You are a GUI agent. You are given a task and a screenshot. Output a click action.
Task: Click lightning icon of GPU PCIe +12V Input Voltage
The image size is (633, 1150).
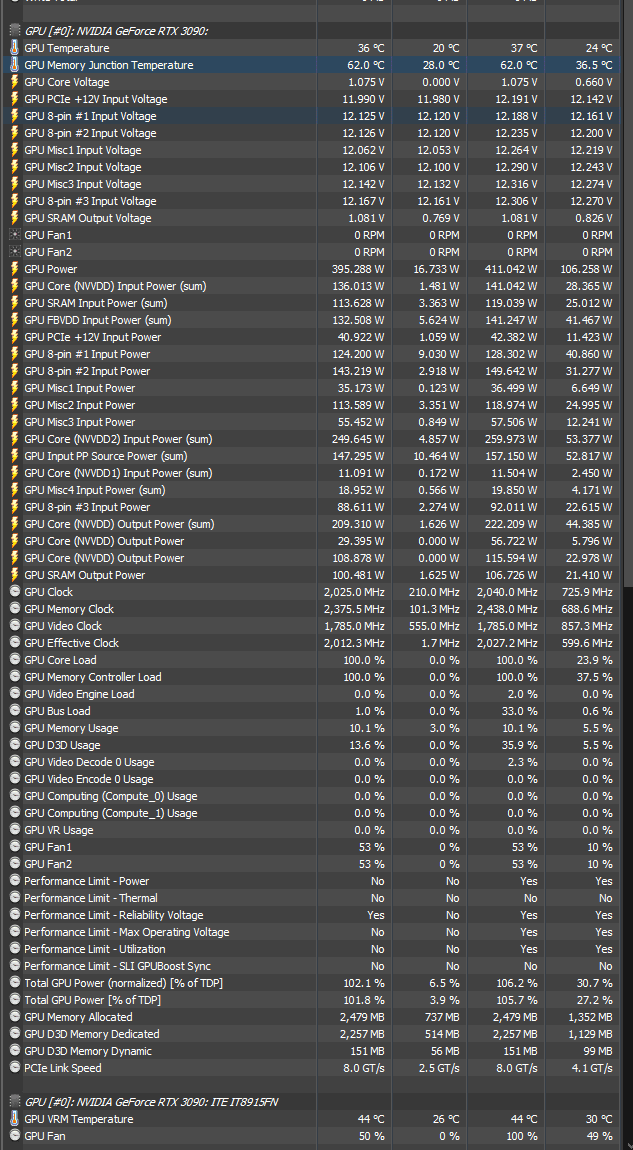(15, 99)
